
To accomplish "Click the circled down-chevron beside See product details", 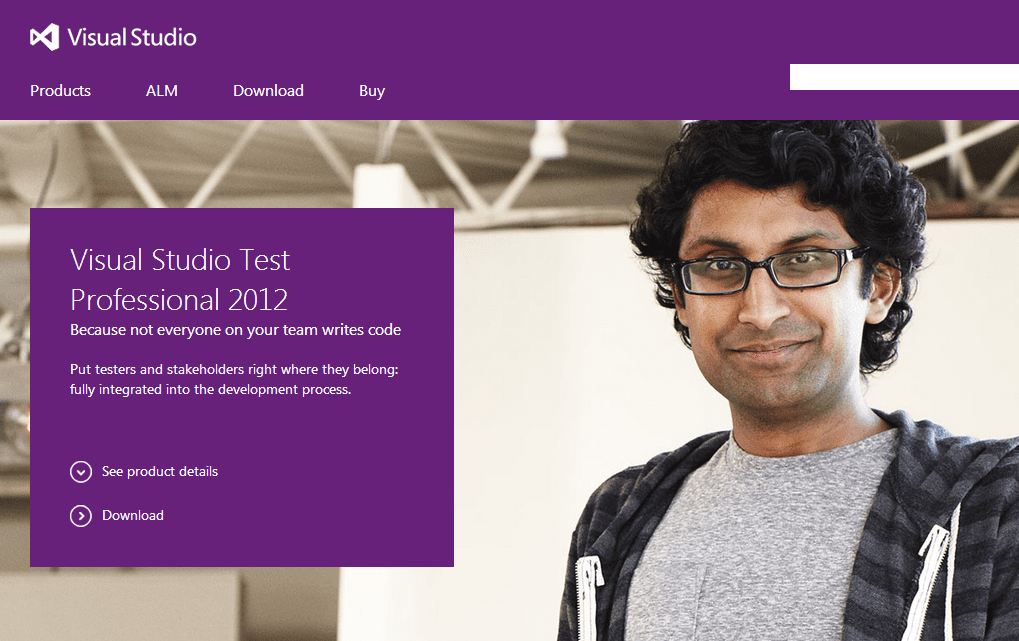I will click(x=81, y=471).
